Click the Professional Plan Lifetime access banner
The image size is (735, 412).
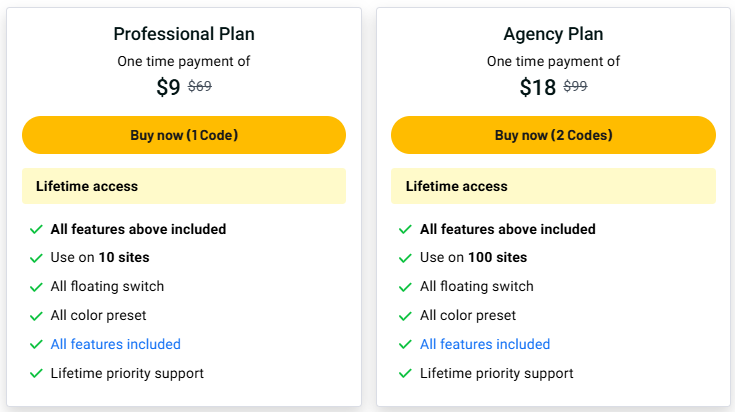tap(184, 186)
